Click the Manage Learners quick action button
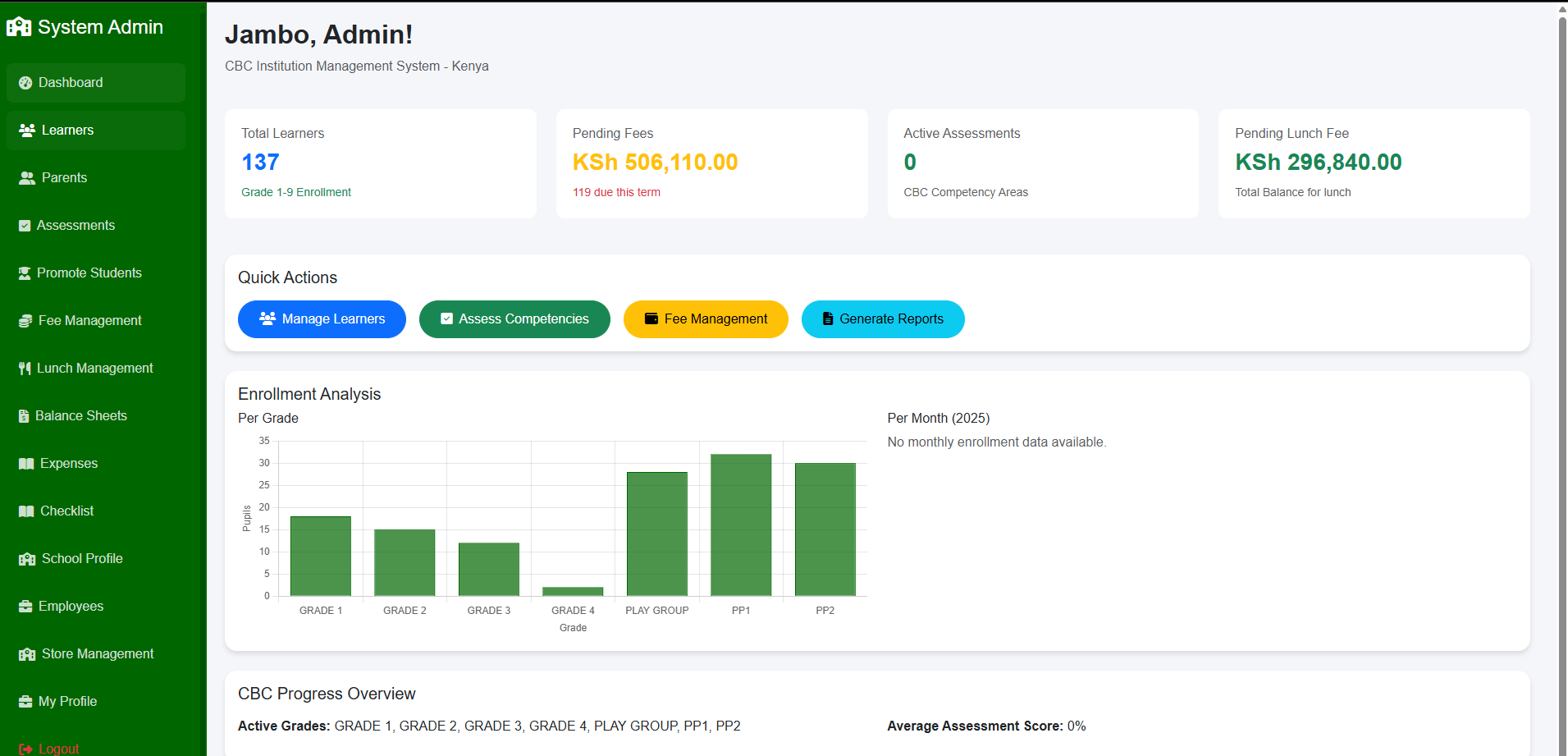This screenshot has width=1568, height=756. [x=322, y=319]
